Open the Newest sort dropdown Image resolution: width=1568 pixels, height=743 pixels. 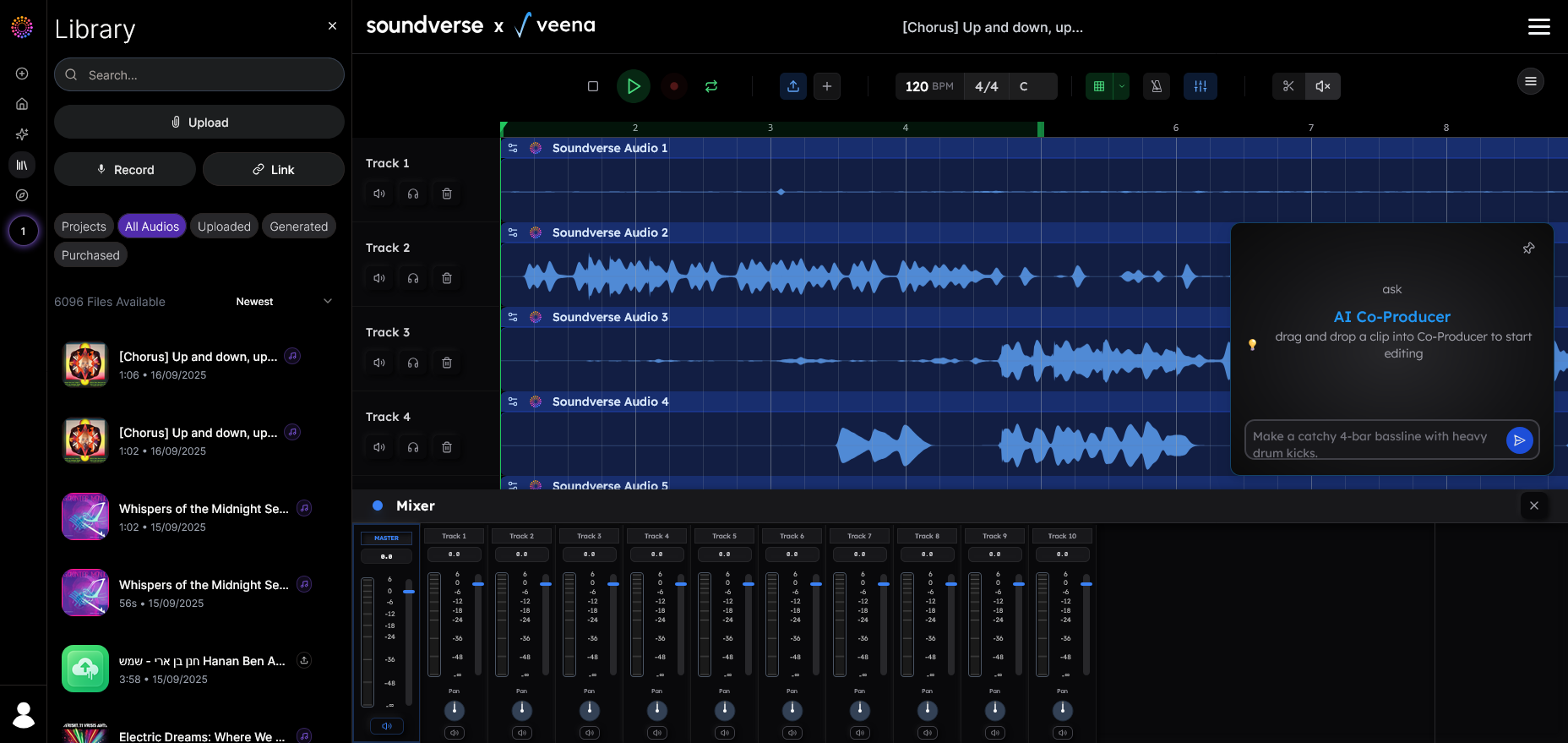click(x=285, y=302)
